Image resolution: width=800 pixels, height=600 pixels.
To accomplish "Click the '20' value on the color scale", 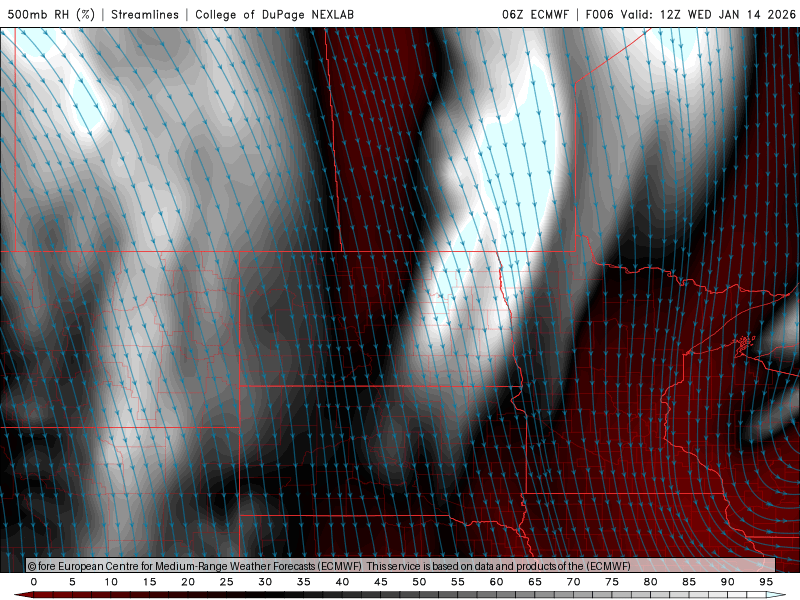I will [x=188, y=582].
